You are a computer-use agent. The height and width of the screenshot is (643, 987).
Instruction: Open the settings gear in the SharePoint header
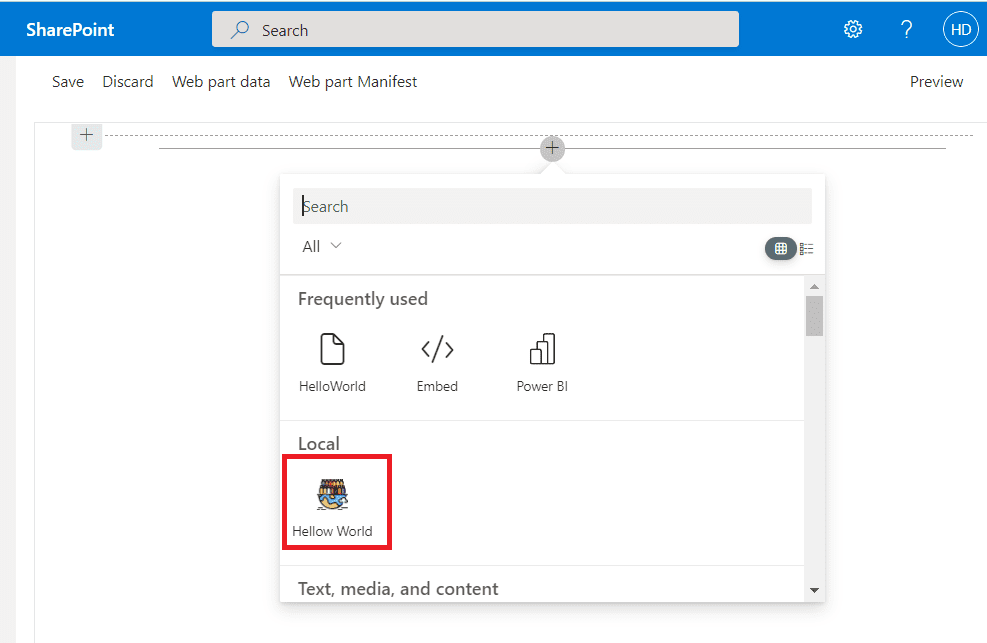(x=853, y=30)
